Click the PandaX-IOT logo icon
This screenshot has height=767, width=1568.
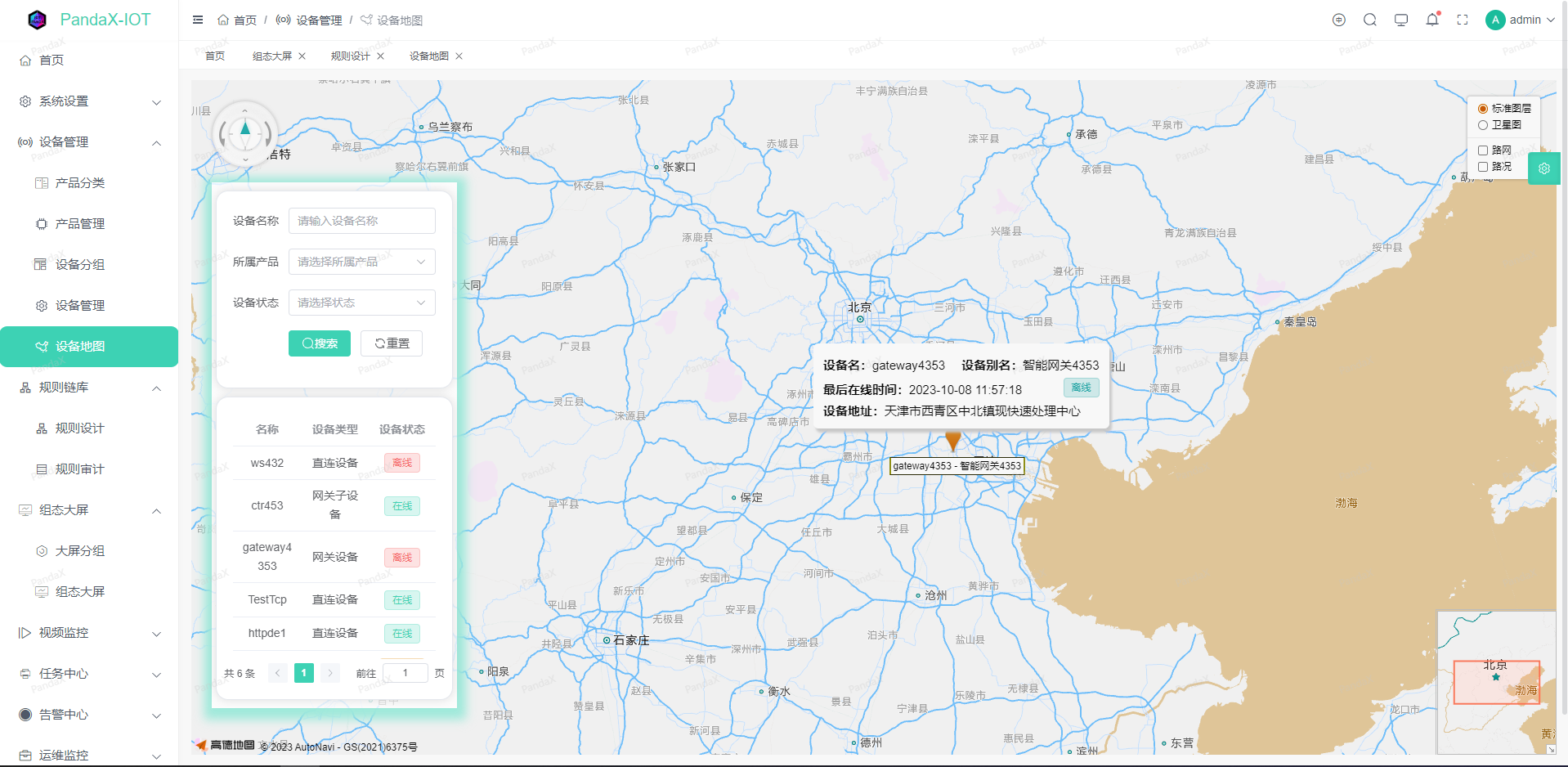pos(37,20)
